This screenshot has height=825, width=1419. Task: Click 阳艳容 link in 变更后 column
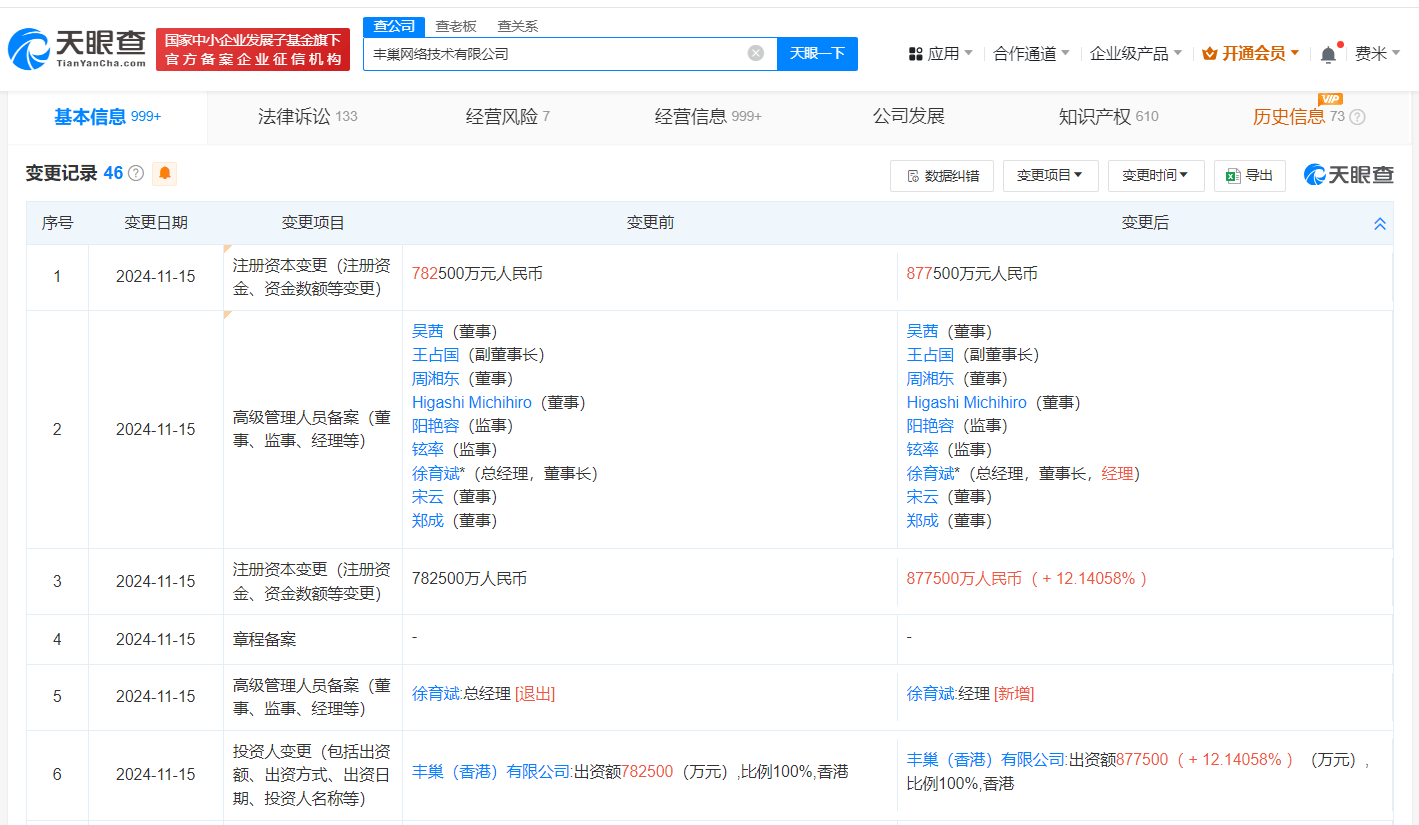pyautogui.click(x=931, y=426)
